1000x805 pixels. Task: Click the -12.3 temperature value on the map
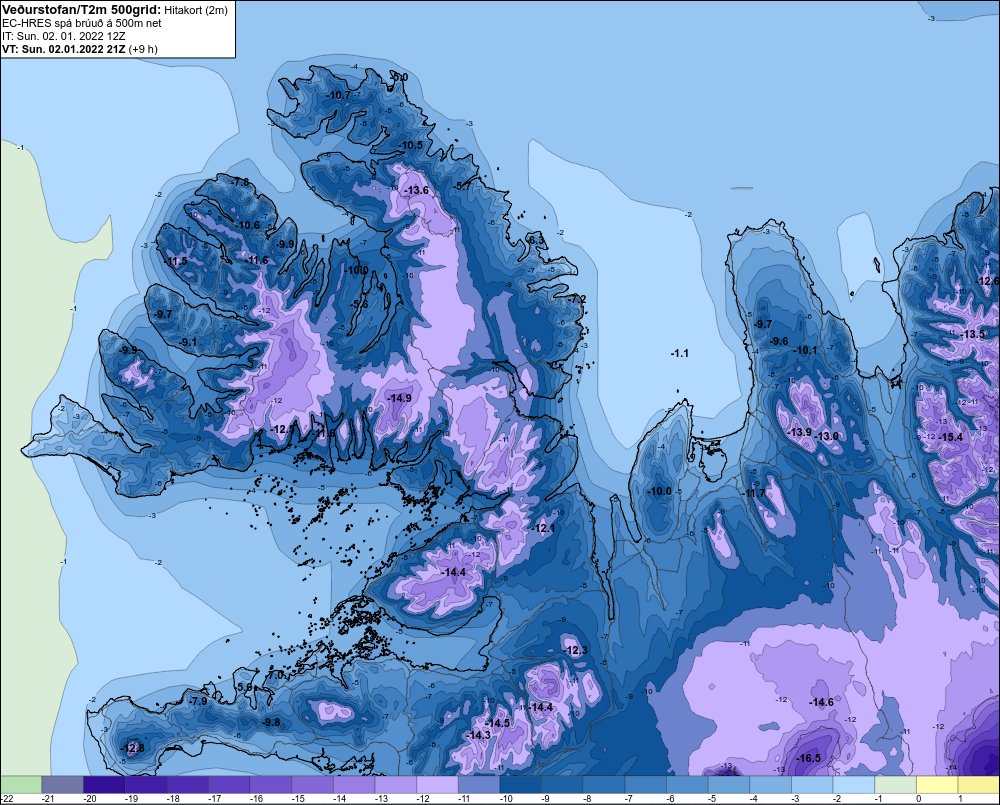[576, 651]
